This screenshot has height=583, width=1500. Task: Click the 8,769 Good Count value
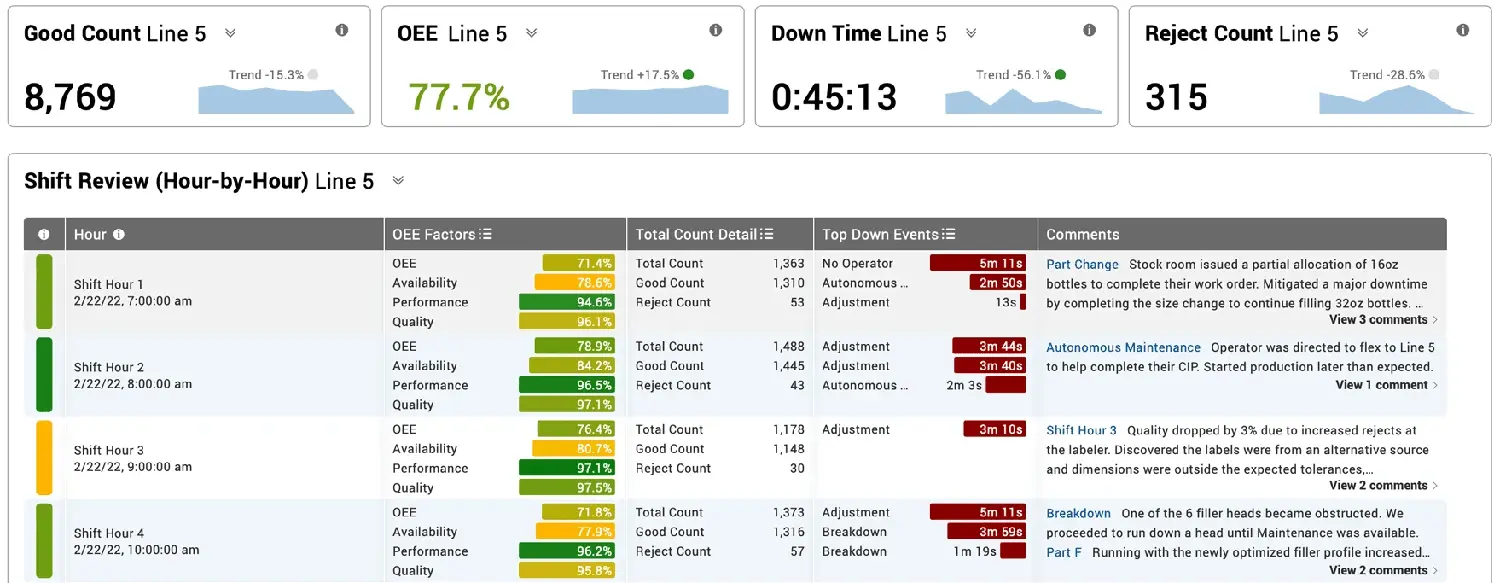70,97
